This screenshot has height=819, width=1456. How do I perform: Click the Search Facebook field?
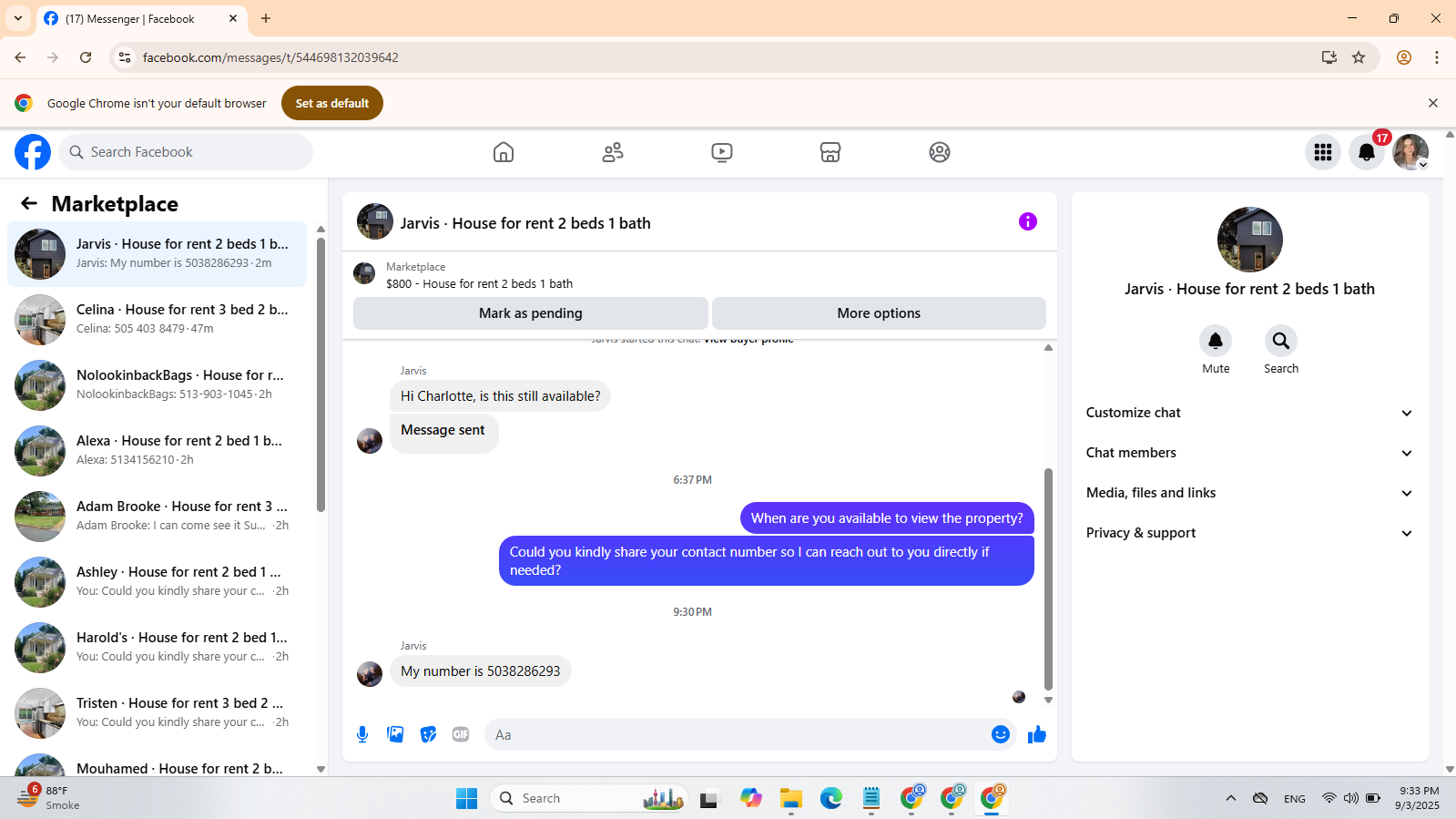click(186, 152)
